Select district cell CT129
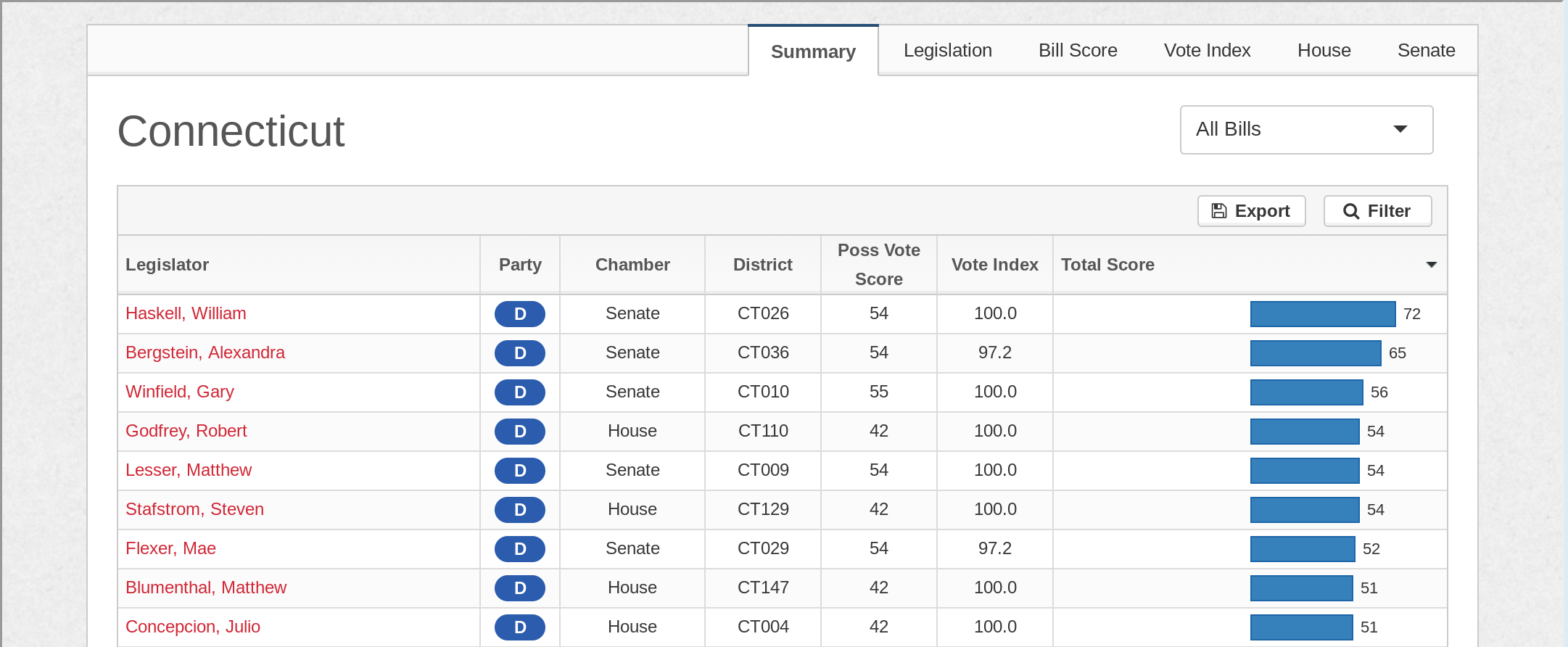 point(763,509)
